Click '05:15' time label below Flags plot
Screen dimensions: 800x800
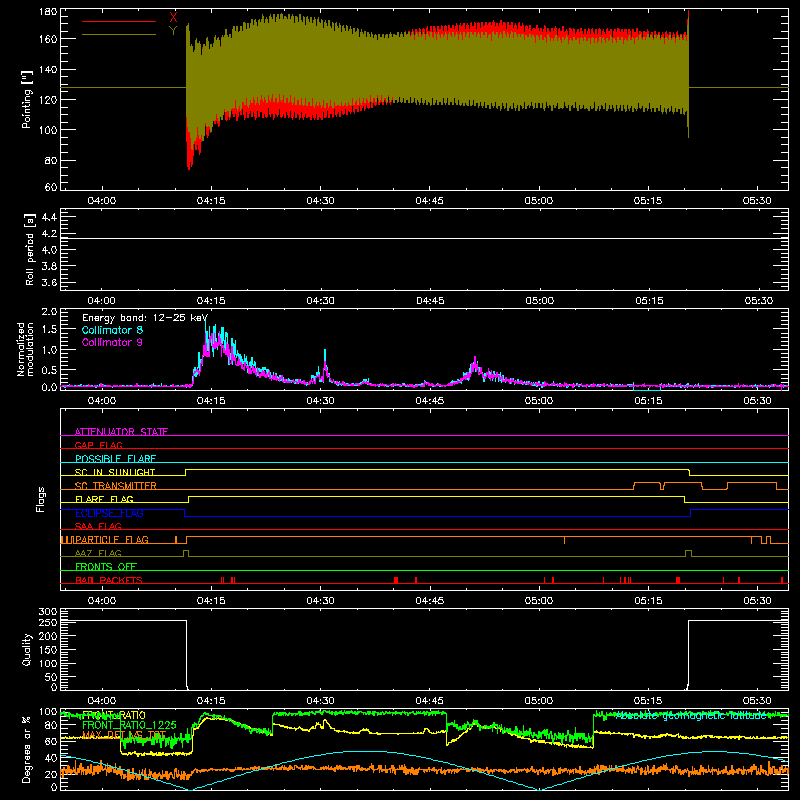coord(648,601)
